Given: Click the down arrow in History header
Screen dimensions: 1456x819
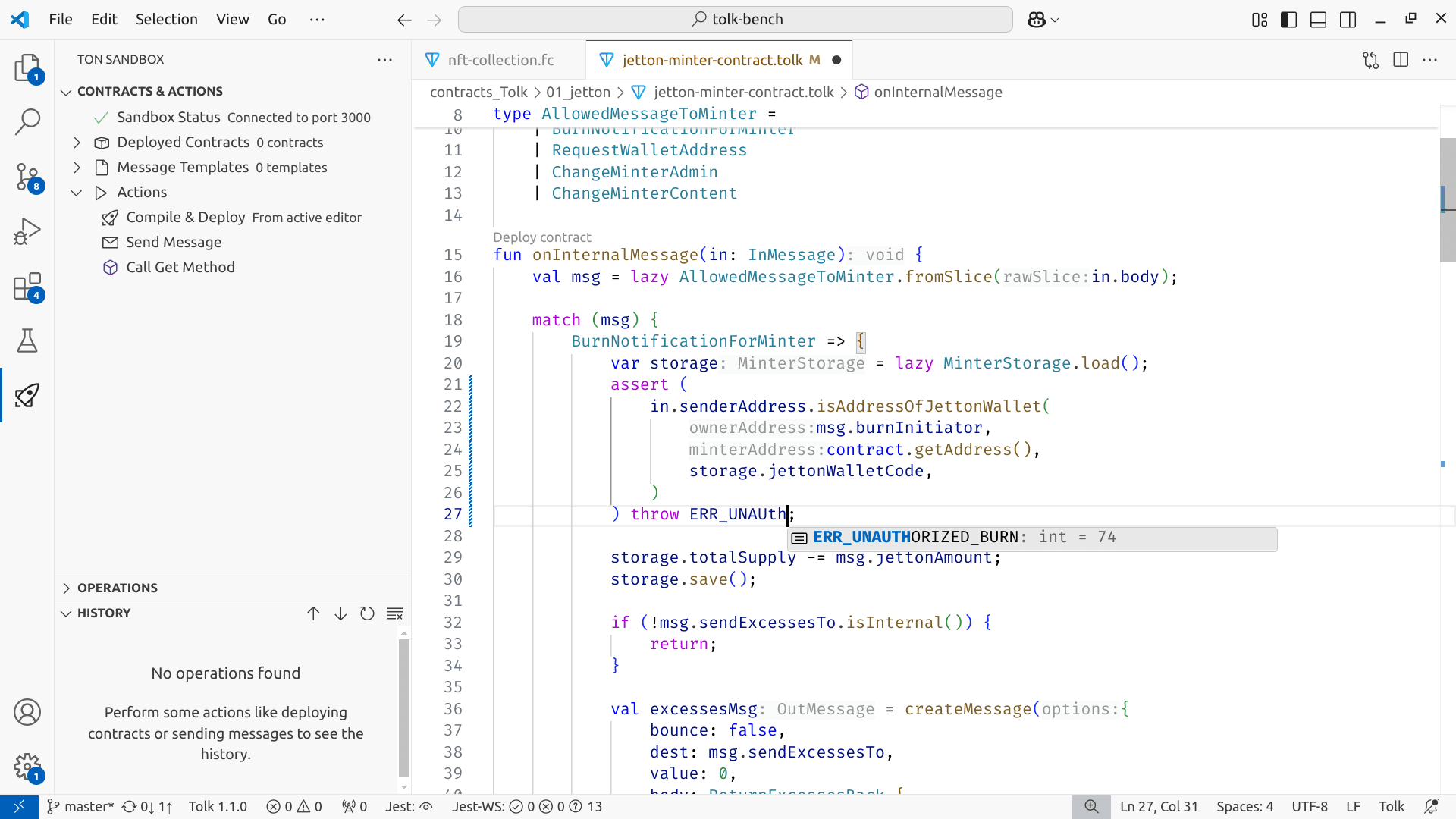Looking at the screenshot, I should click(340, 613).
